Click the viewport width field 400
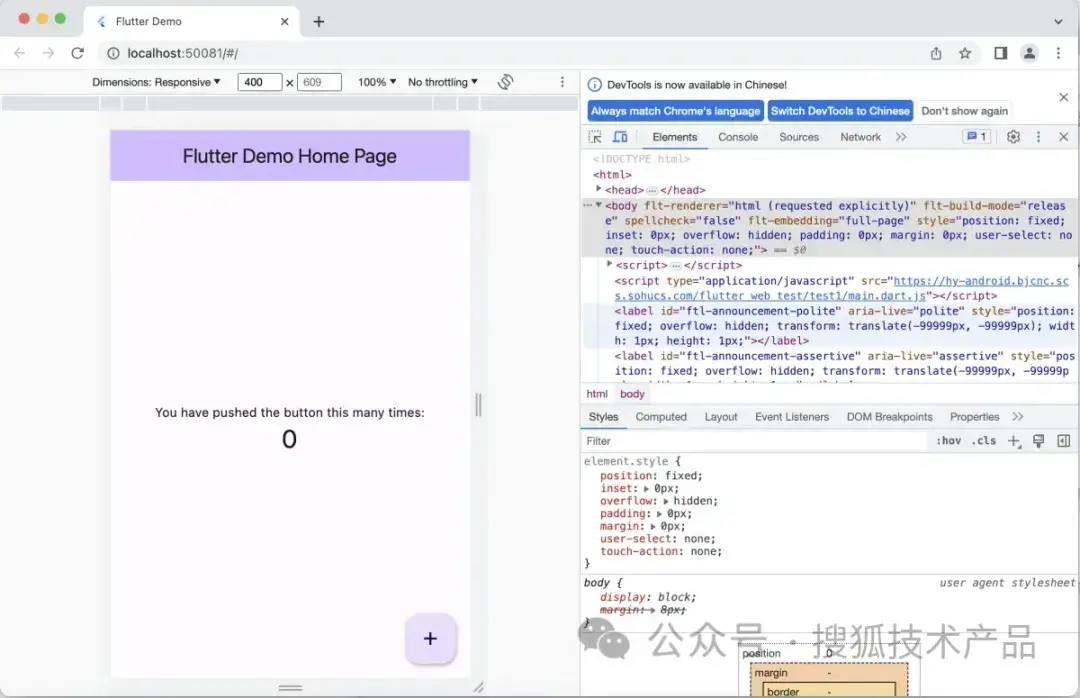The image size is (1080, 698). coord(260,82)
